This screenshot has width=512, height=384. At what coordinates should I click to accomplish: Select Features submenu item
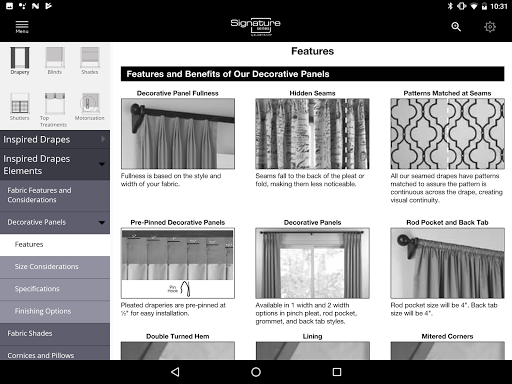(55, 245)
